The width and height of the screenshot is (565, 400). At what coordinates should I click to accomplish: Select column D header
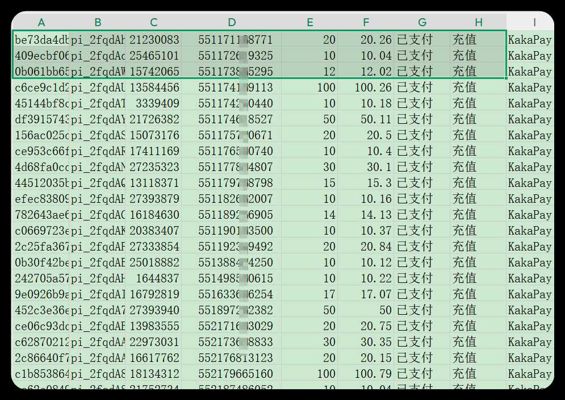232,22
